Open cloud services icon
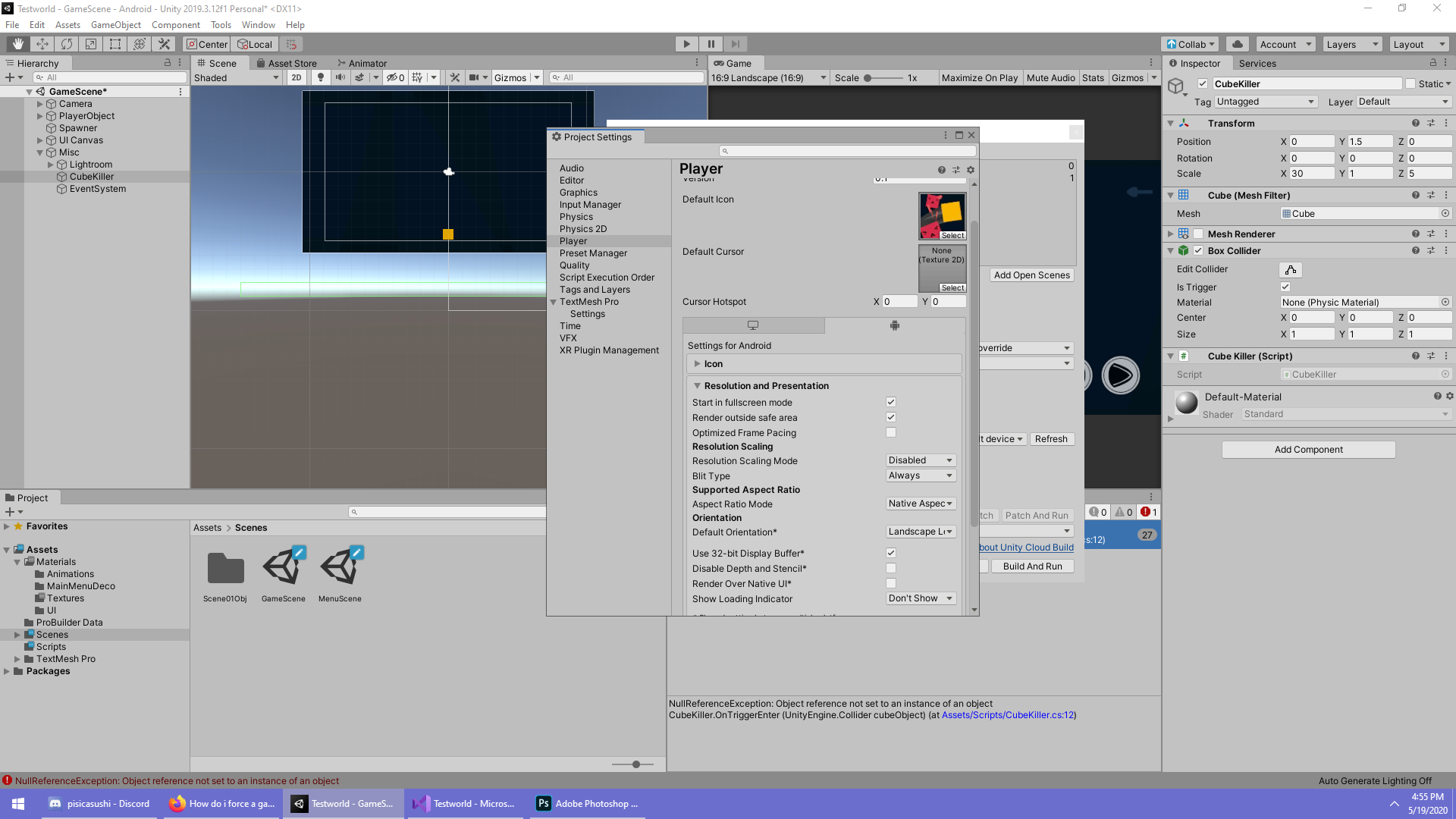This screenshot has width=1456, height=819. (x=1237, y=44)
